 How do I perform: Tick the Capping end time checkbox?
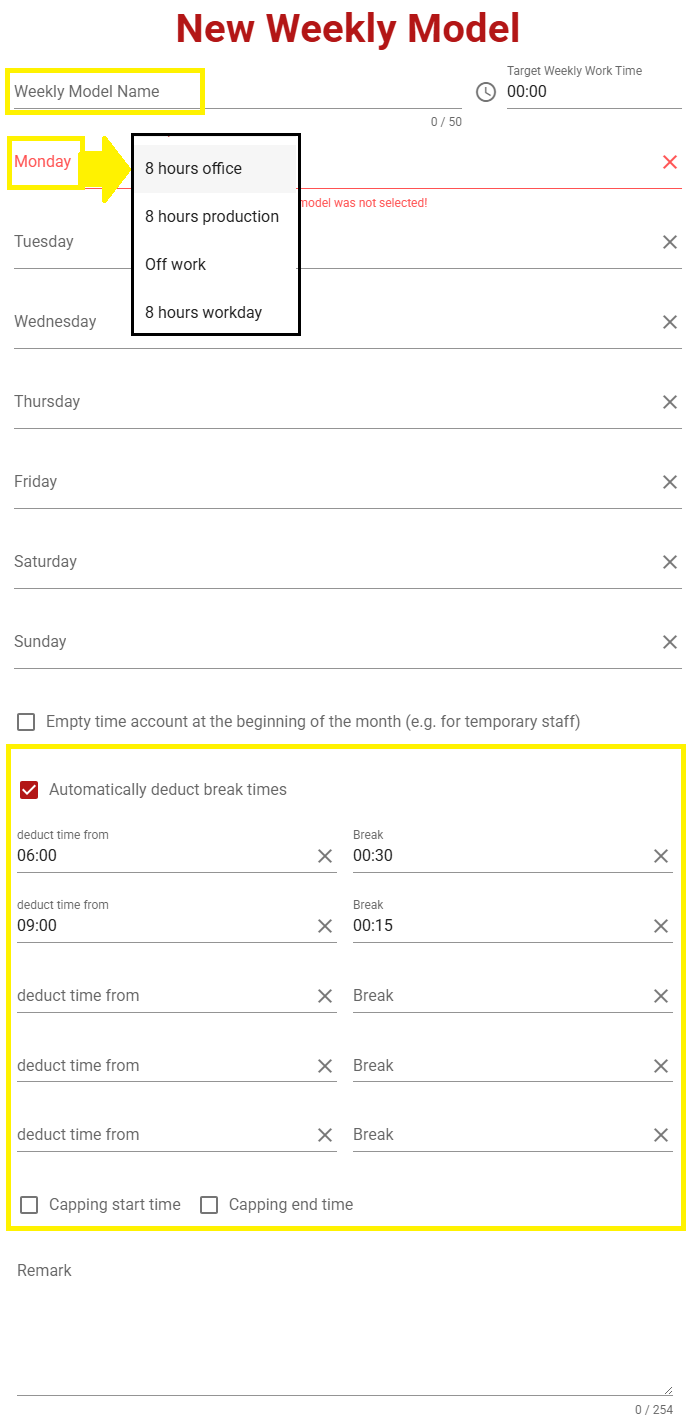pos(209,1205)
